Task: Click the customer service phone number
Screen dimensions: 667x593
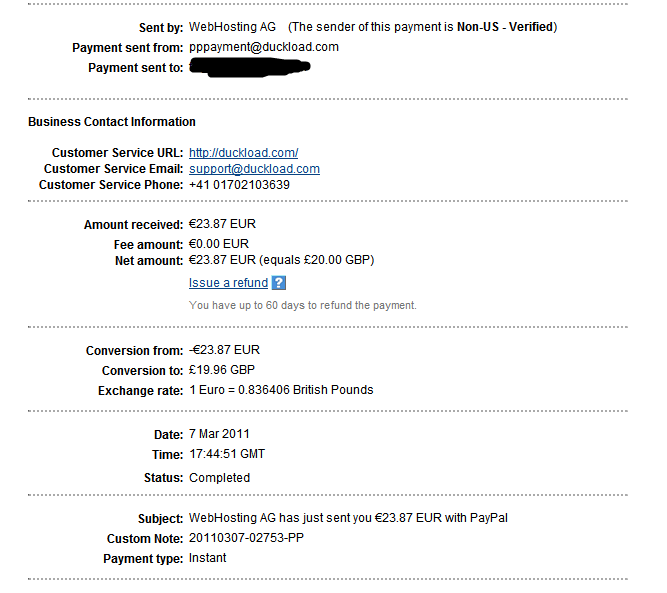Action: (x=238, y=185)
